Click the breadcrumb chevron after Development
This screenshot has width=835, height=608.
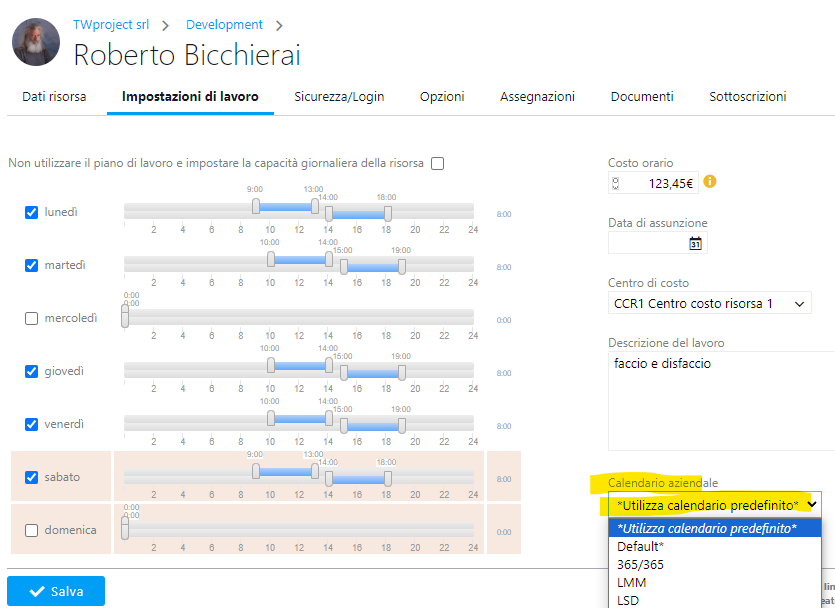pos(277,24)
